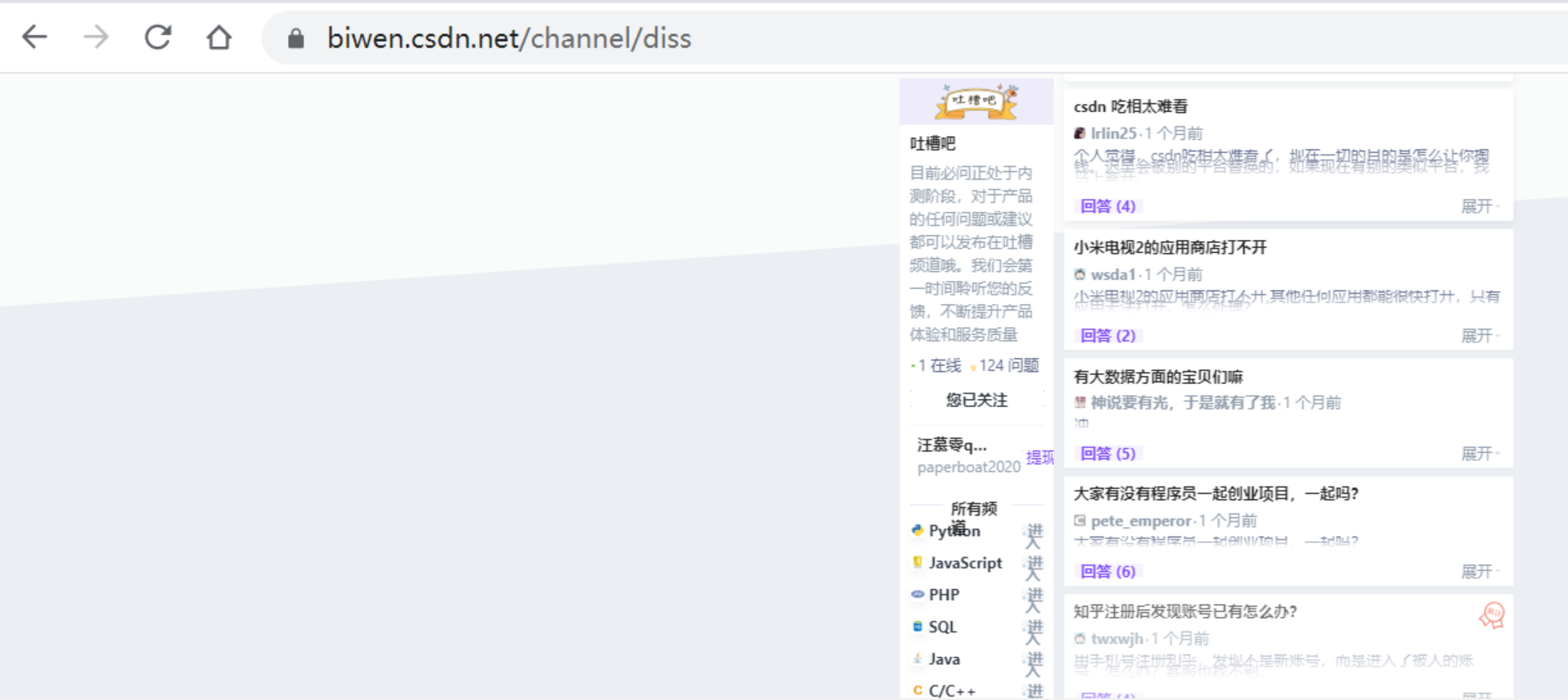The width and height of the screenshot is (1568, 700).
Task: Click 进入 button for Java channel
Action: click(x=1034, y=664)
